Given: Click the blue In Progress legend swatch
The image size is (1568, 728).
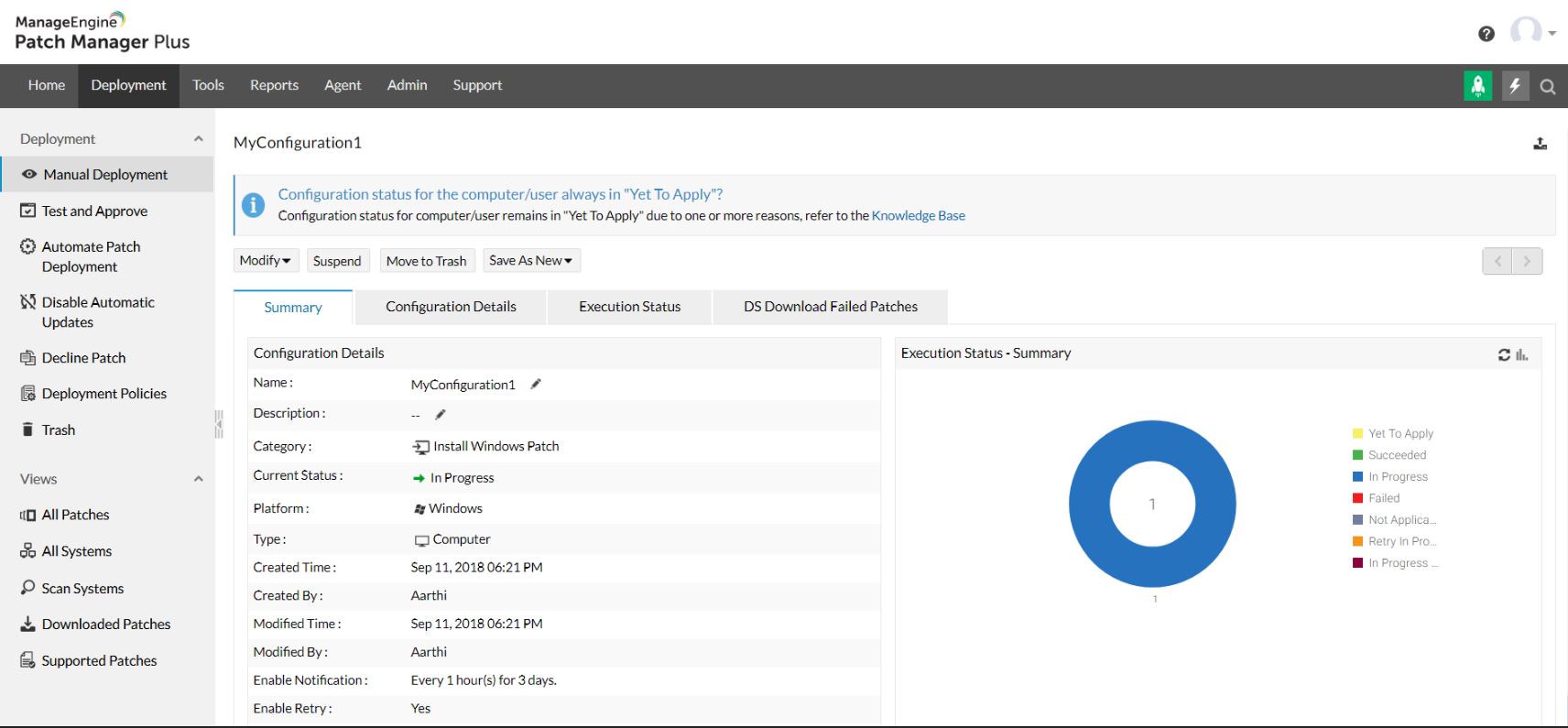Looking at the screenshot, I should point(1358,476).
